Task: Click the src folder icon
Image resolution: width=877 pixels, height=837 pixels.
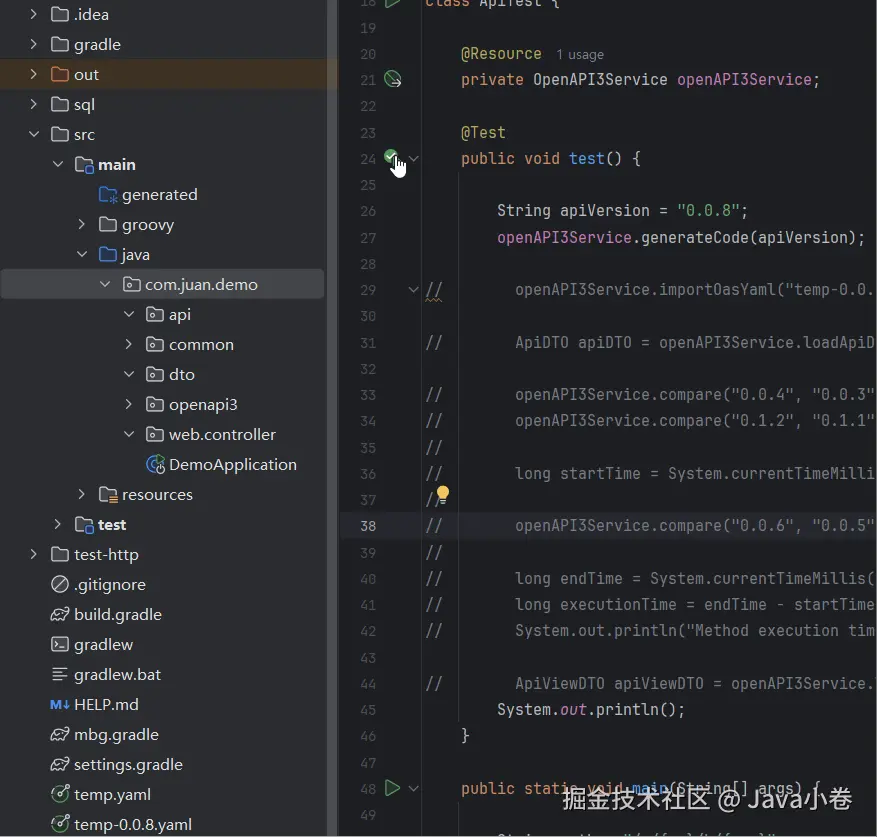Action: [x=60, y=134]
